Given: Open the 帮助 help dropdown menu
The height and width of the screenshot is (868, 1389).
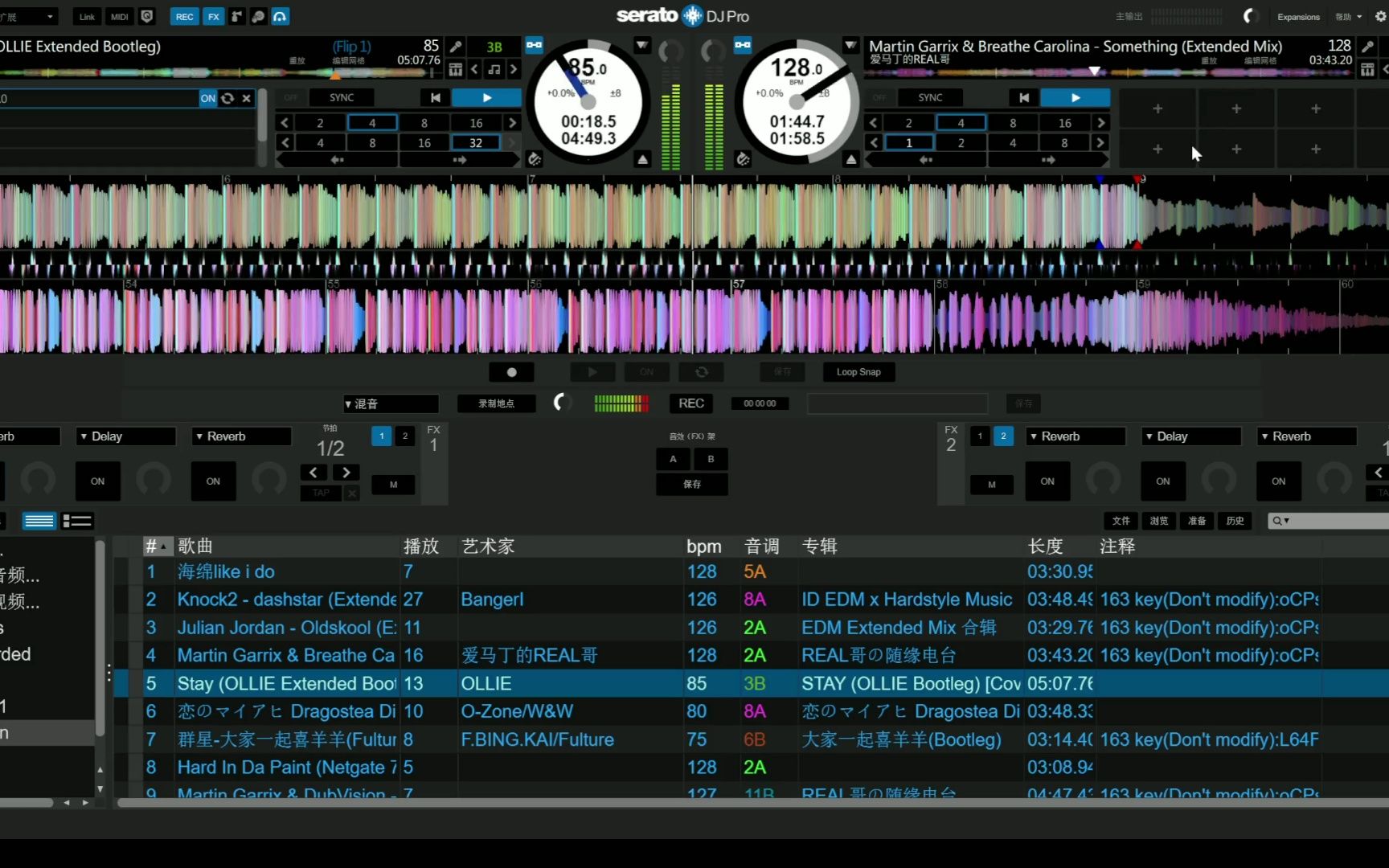Looking at the screenshot, I should point(1349,17).
